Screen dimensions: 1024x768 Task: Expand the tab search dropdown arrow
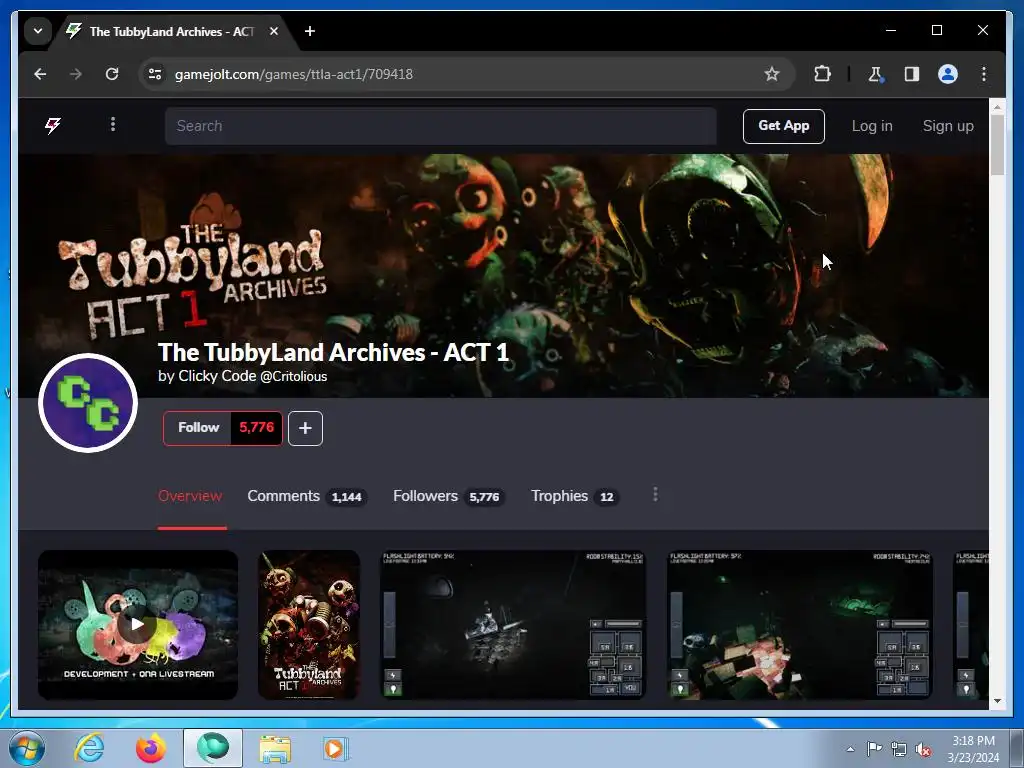(x=38, y=31)
